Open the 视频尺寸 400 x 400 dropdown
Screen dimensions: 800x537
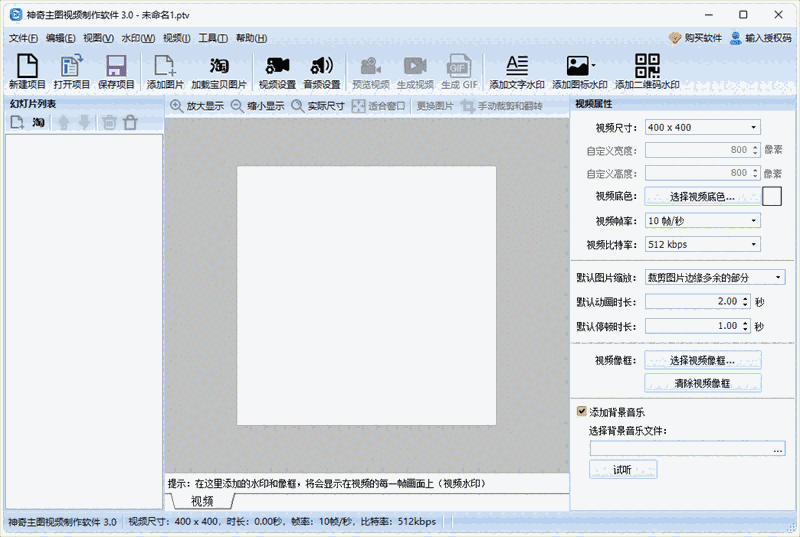[703, 127]
